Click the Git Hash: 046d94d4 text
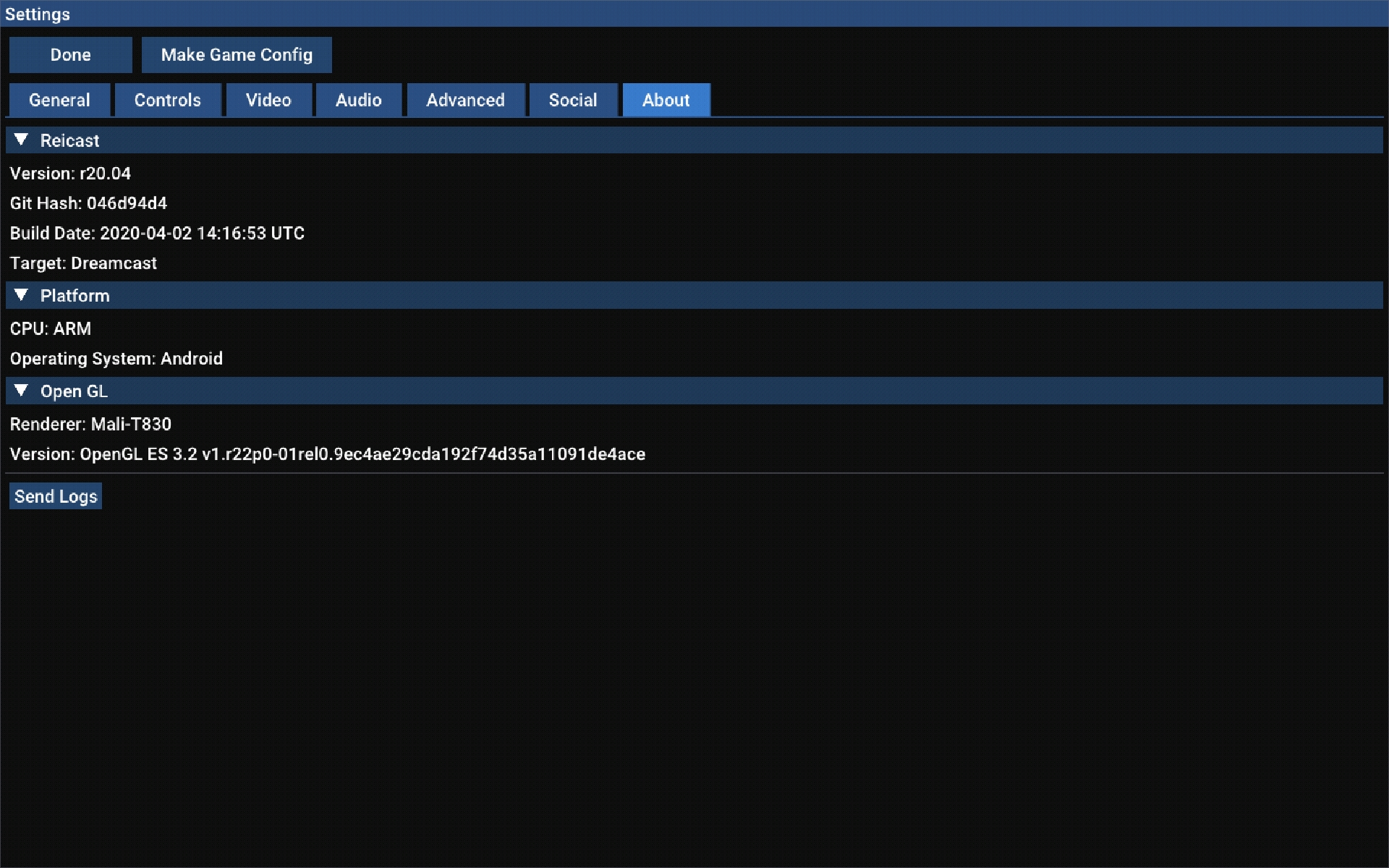Viewport: 1389px width, 868px height. 88,203
